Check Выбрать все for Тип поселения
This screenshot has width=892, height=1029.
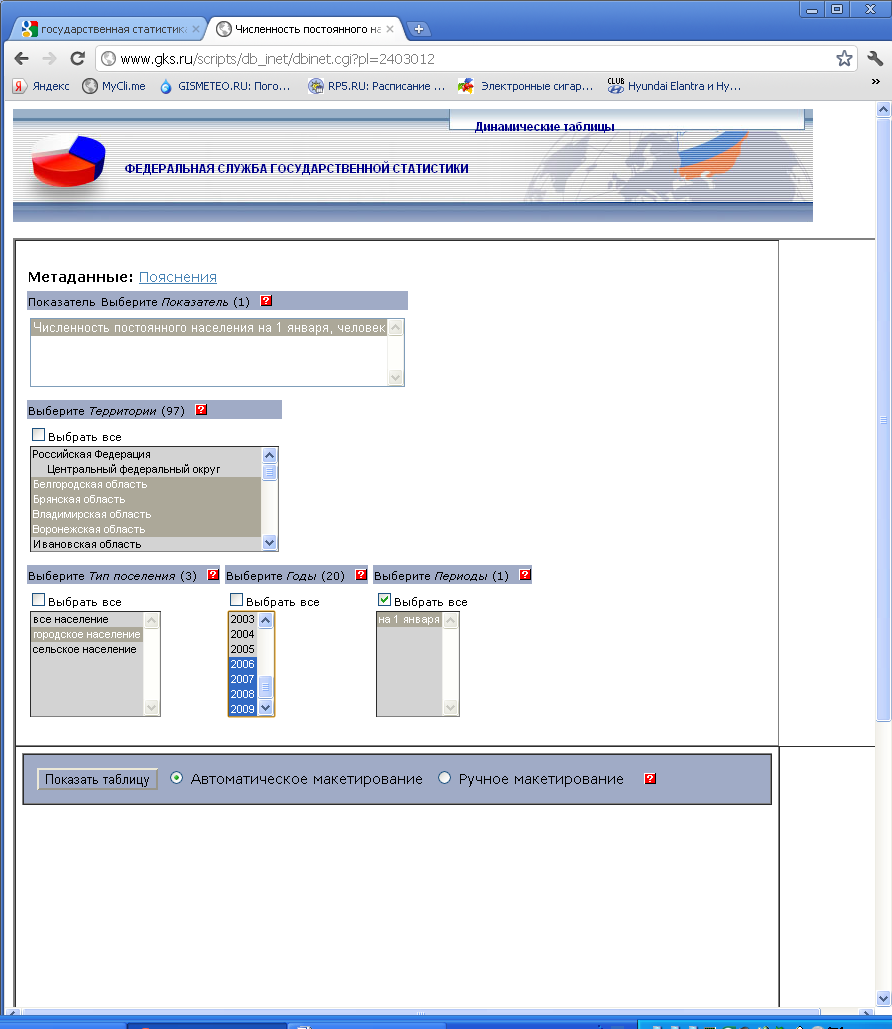tap(39, 599)
